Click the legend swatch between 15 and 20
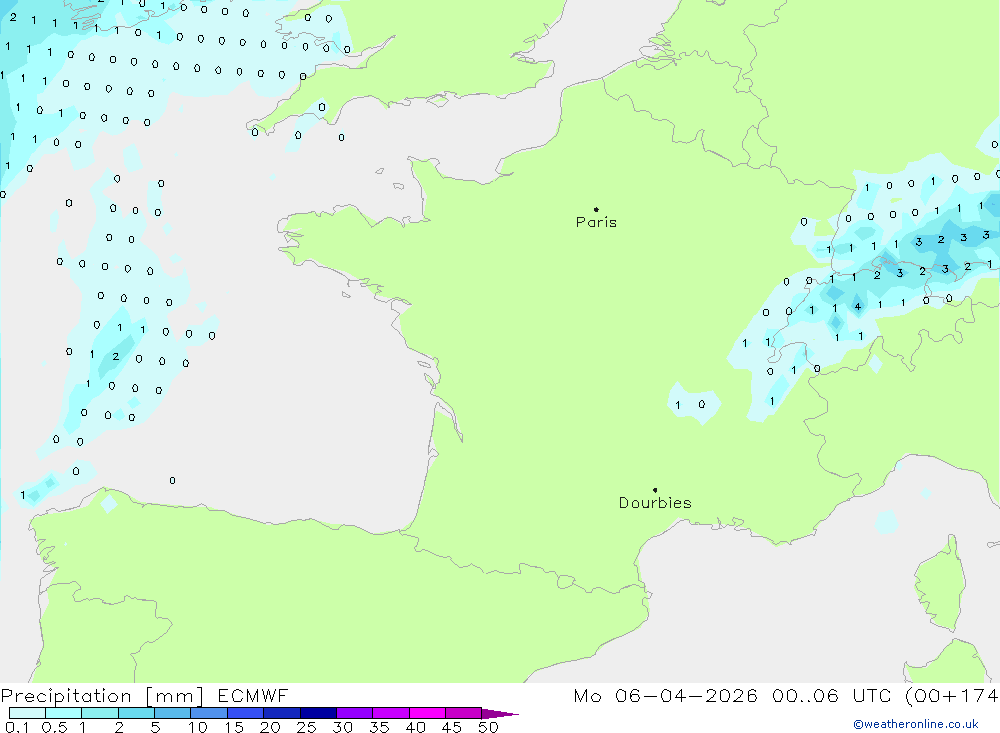 pyautogui.click(x=246, y=713)
